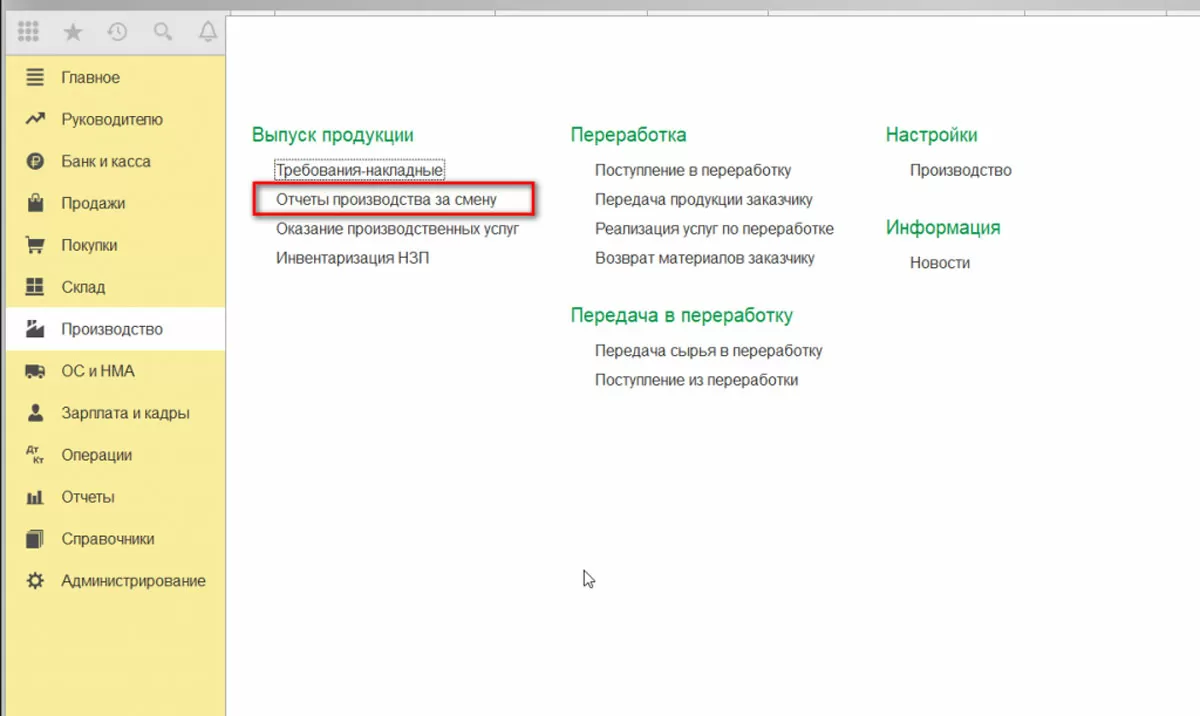Click the Передача в переработку heading
Viewport: 1200px width, 716px height.
[682, 316]
